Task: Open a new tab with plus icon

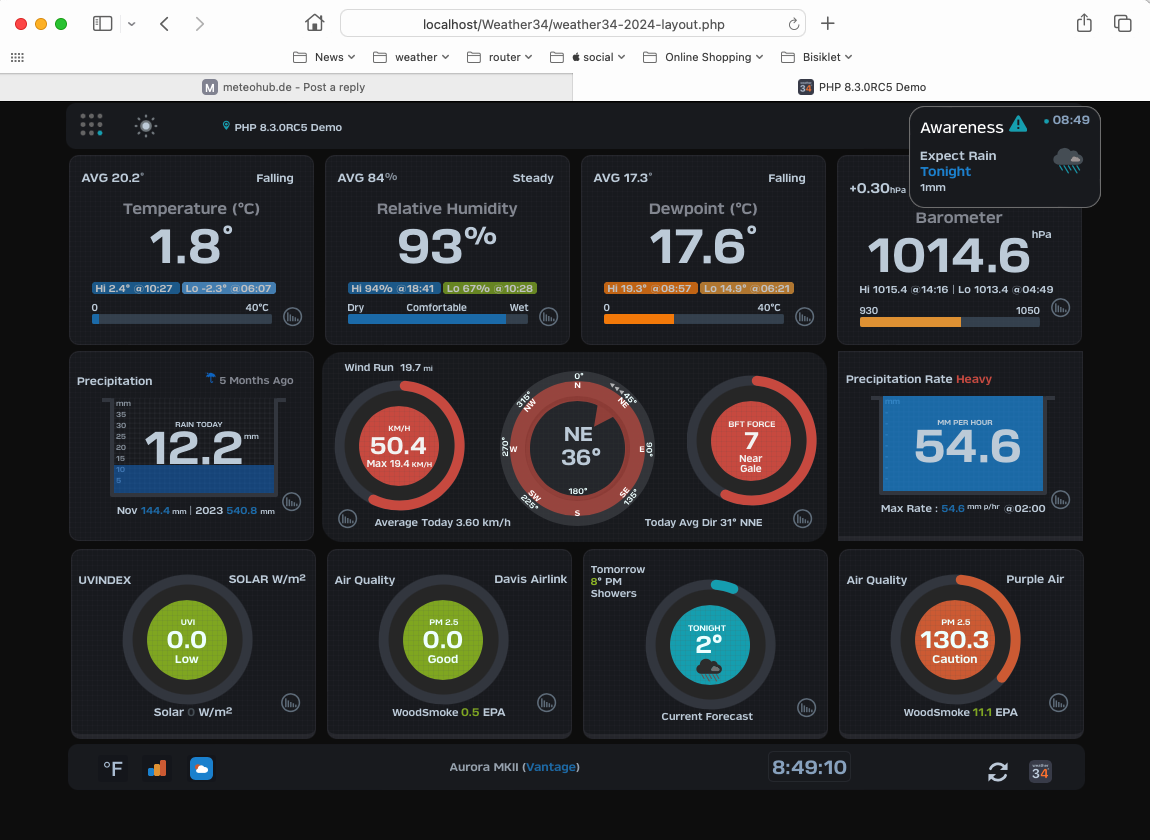Action: (827, 23)
